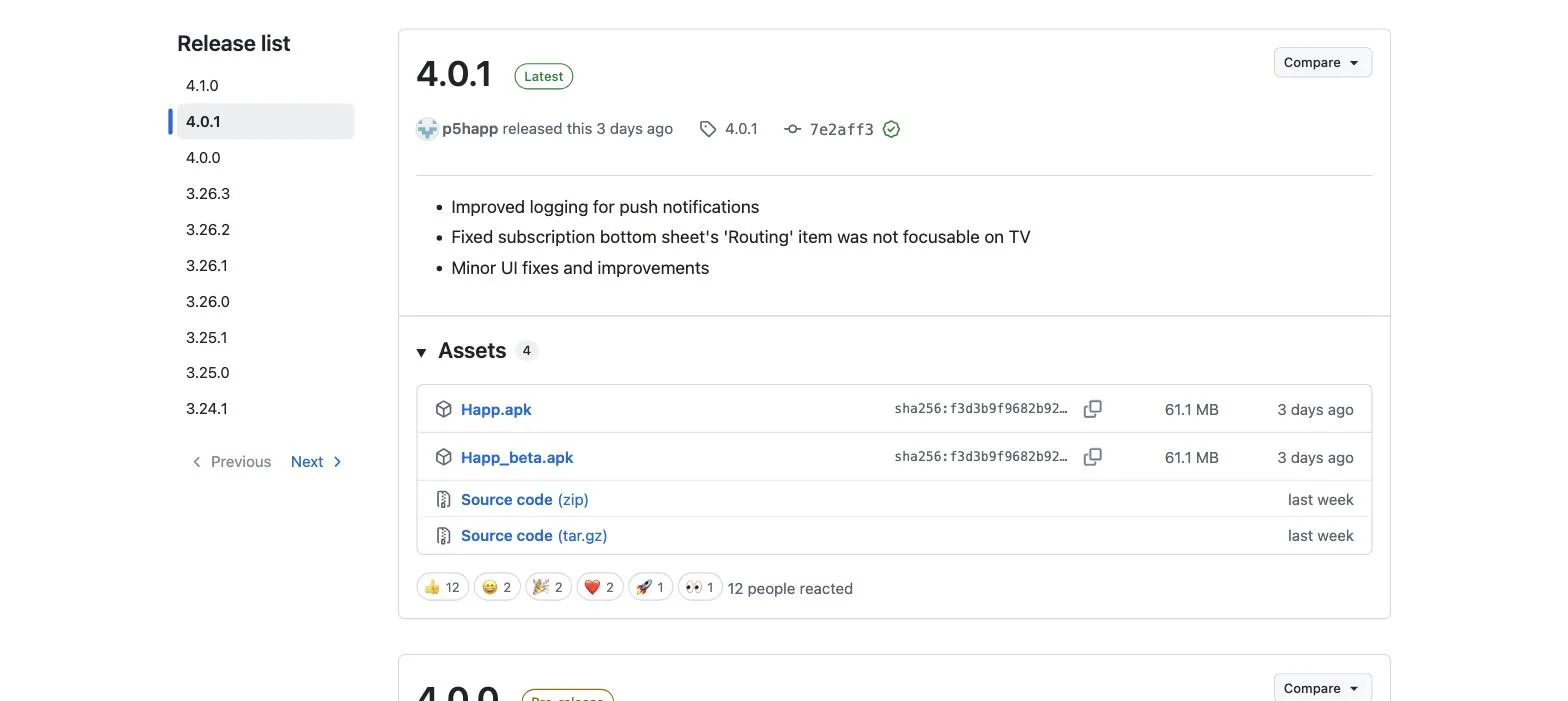Select release 3.26.1 in the release list

pyautogui.click(x=265, y=265)
